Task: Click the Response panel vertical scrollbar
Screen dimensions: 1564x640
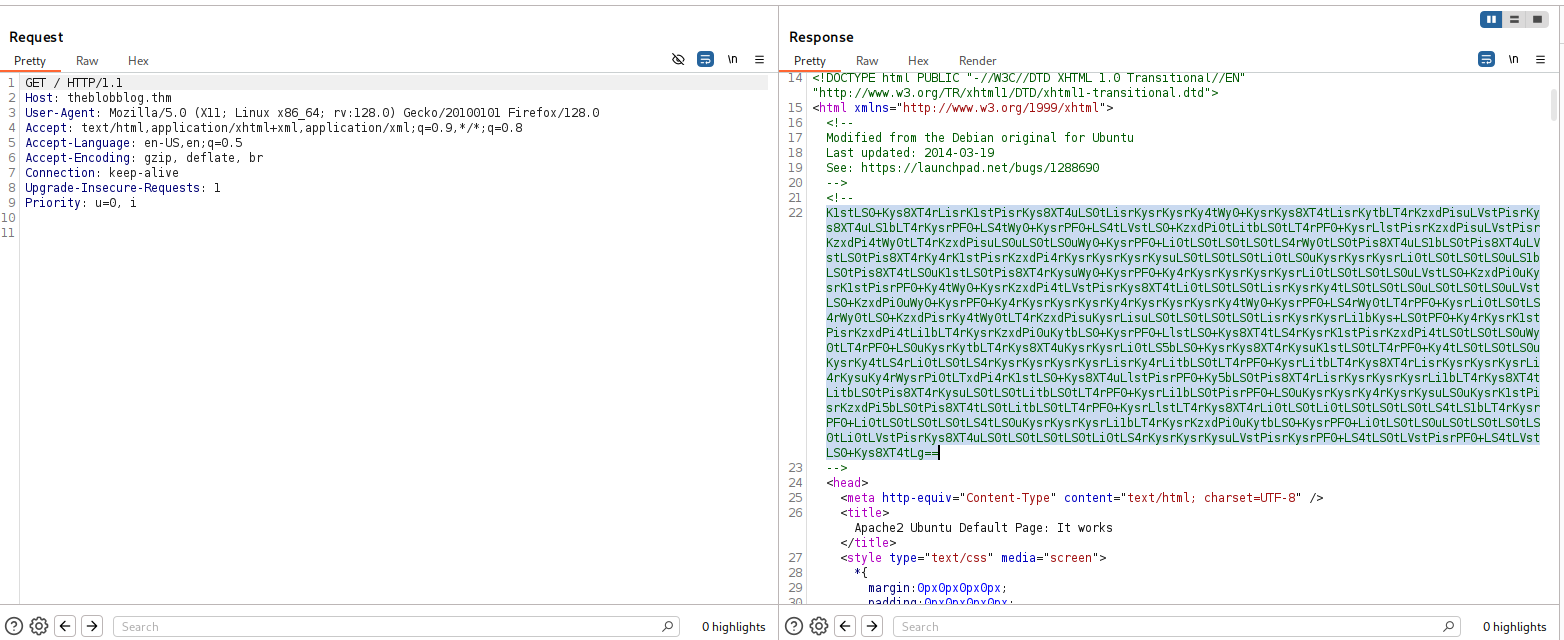Action: pyautogui.click(x=1553, y=105)
